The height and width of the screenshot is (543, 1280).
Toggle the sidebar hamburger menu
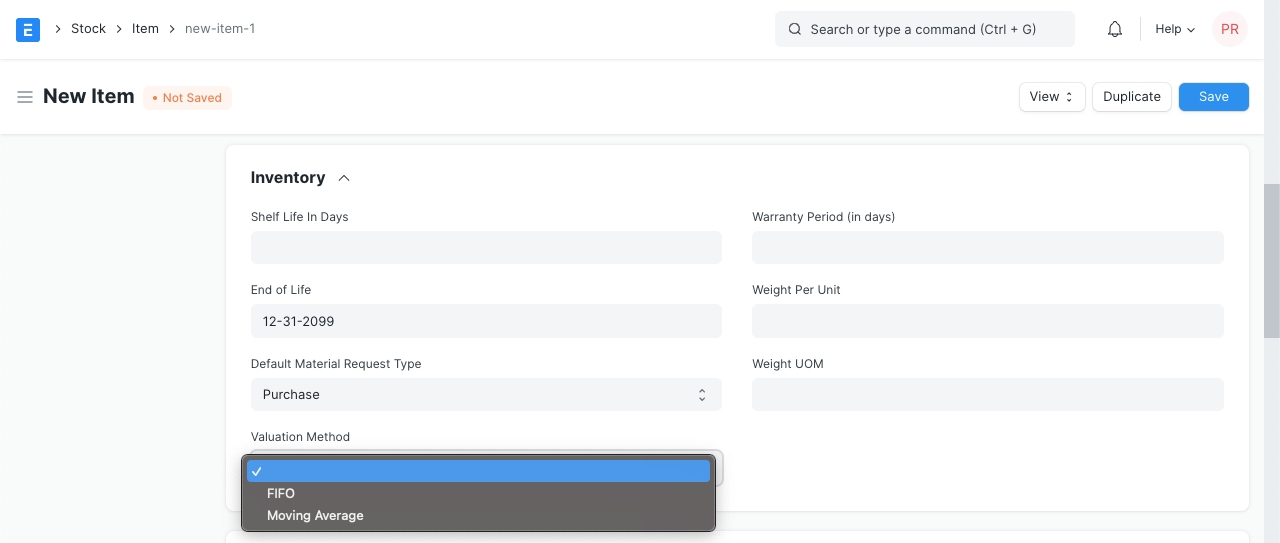[25, 97]
